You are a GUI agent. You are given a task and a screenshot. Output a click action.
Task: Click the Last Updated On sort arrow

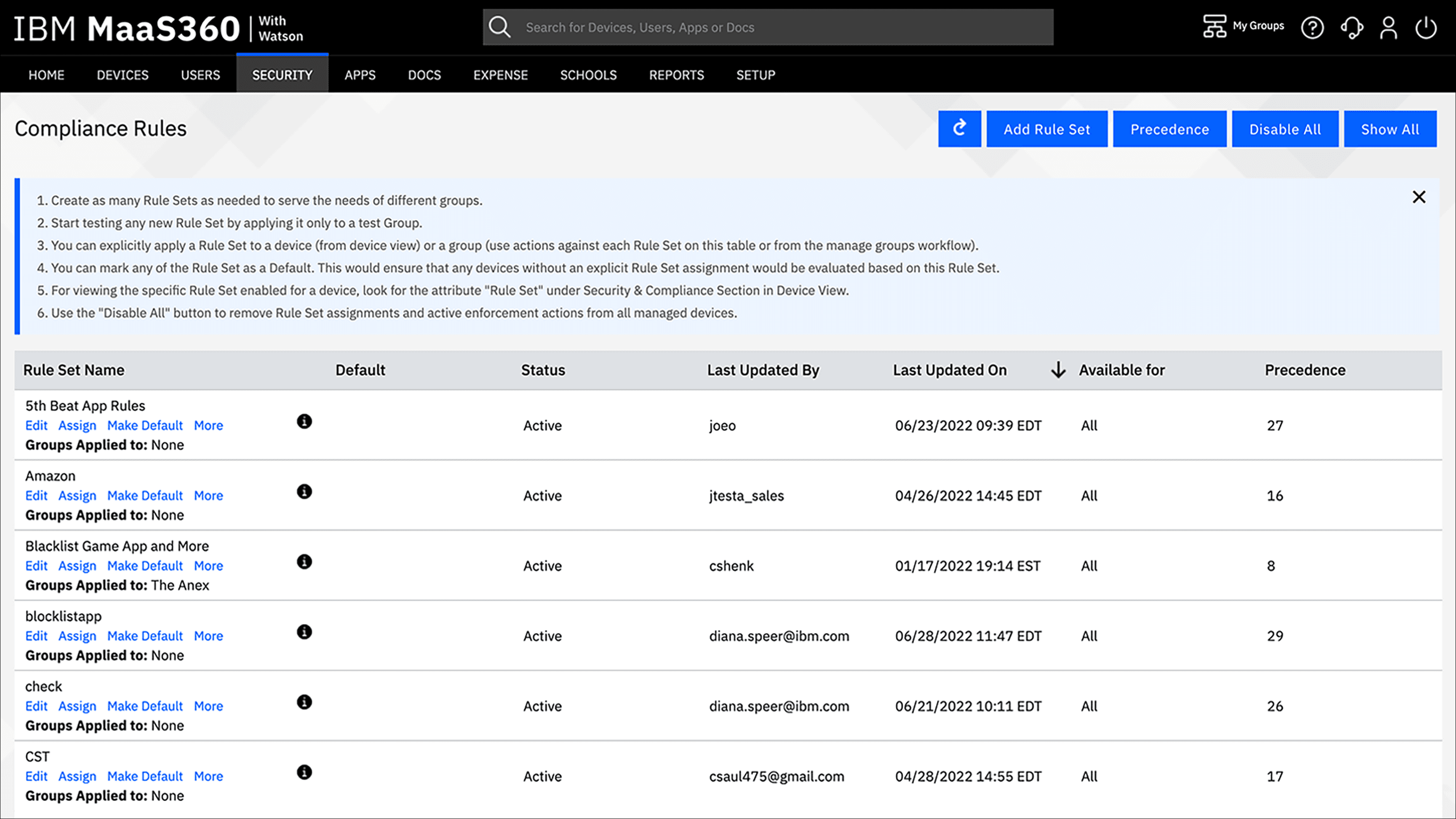[1058, 370]
